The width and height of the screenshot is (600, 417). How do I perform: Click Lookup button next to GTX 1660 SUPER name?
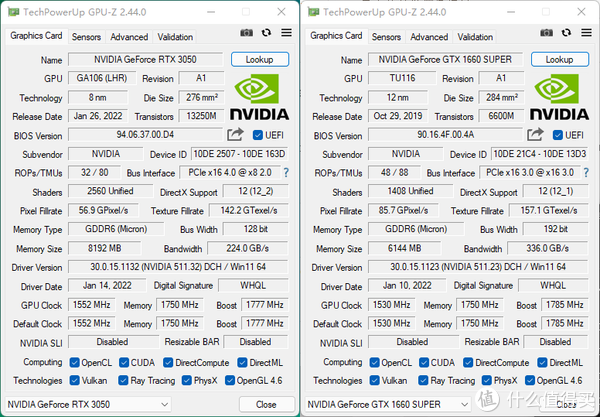pos(560,59)
